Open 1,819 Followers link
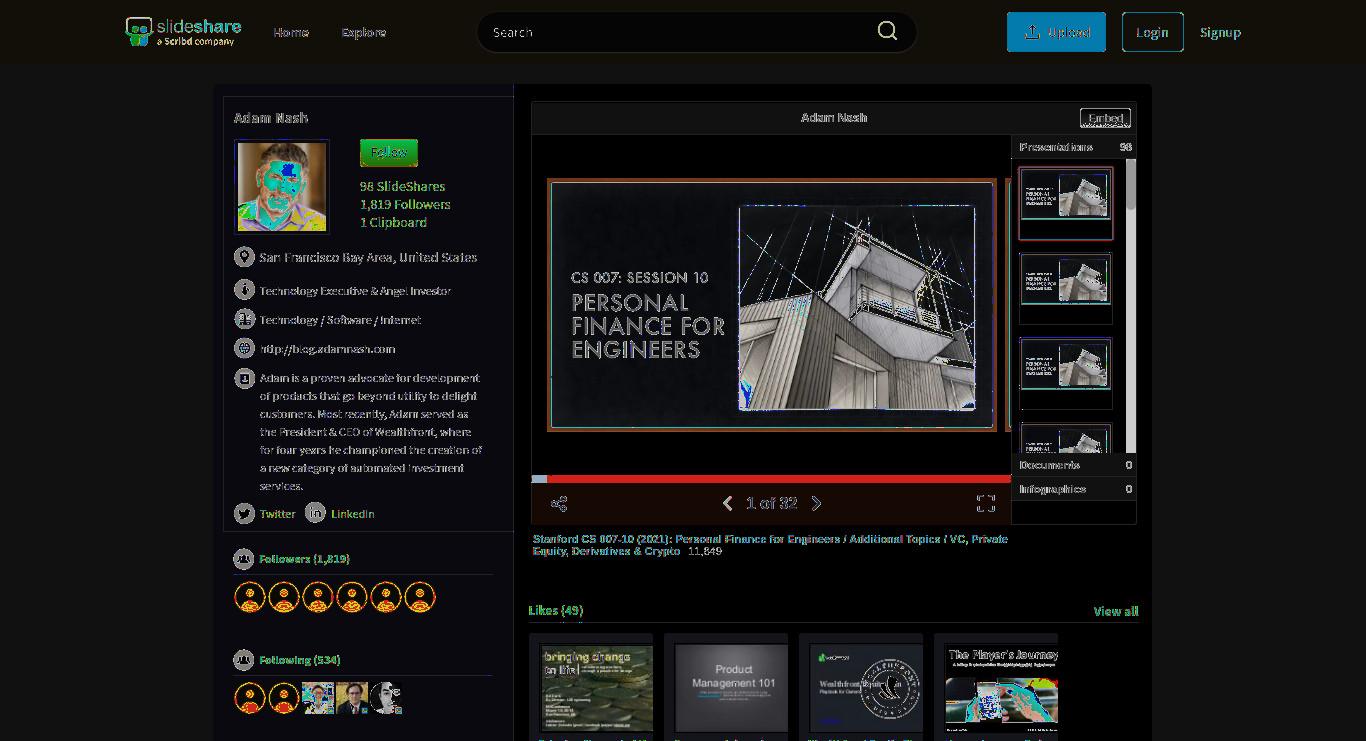The width and height of the screenshot is (1366, 741). click(405, 204)
